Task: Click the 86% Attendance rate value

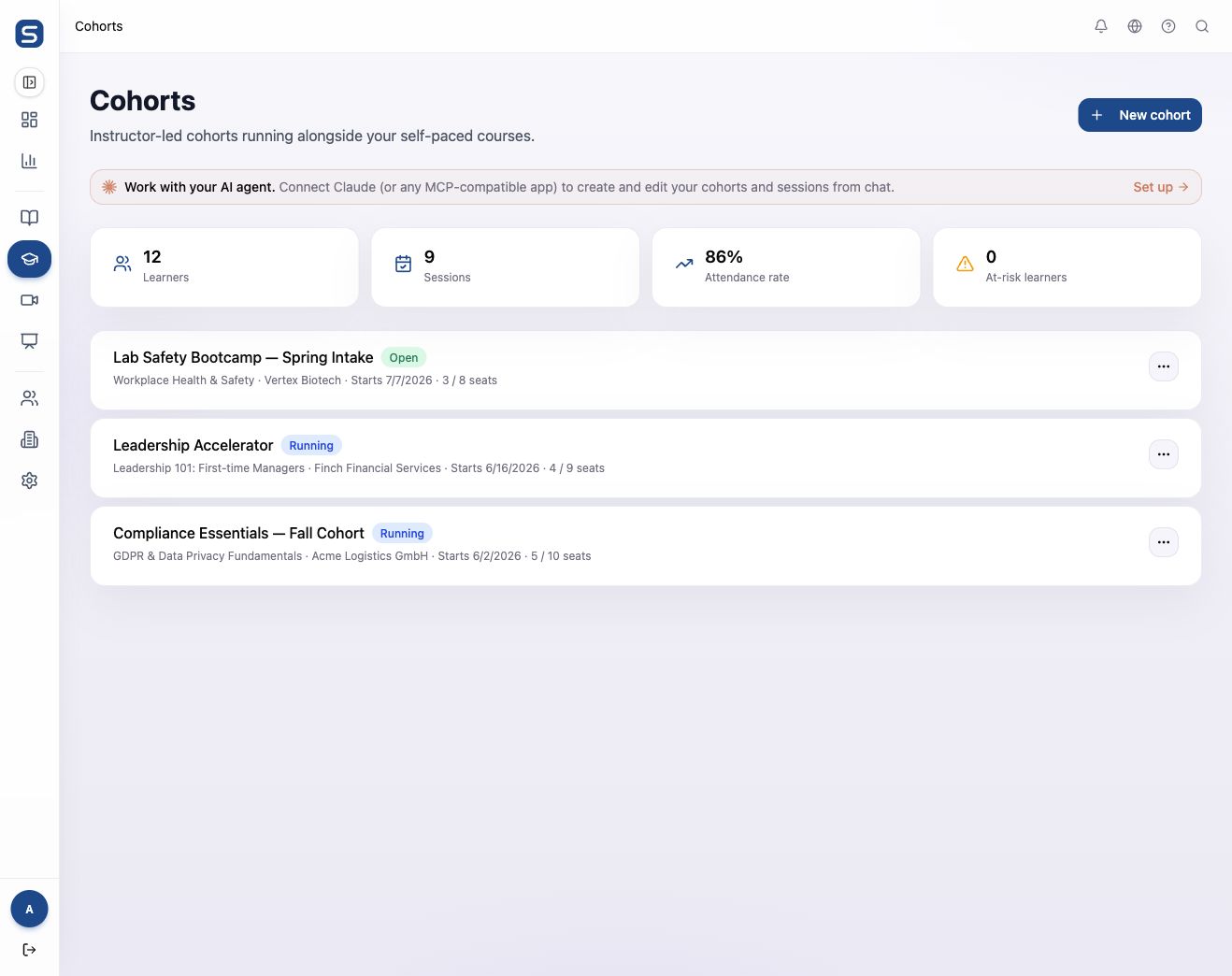Action: [723, 257]
